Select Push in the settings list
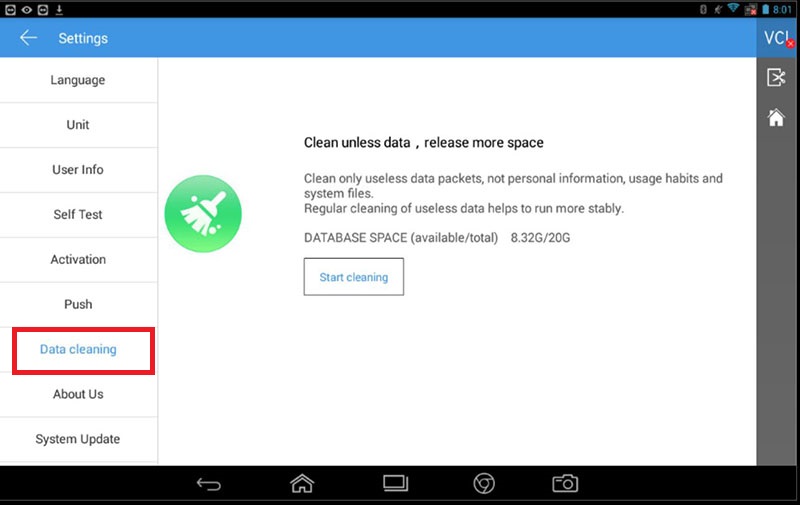The image size is (800, 505). pyautogui.click(x=78, y=304)
